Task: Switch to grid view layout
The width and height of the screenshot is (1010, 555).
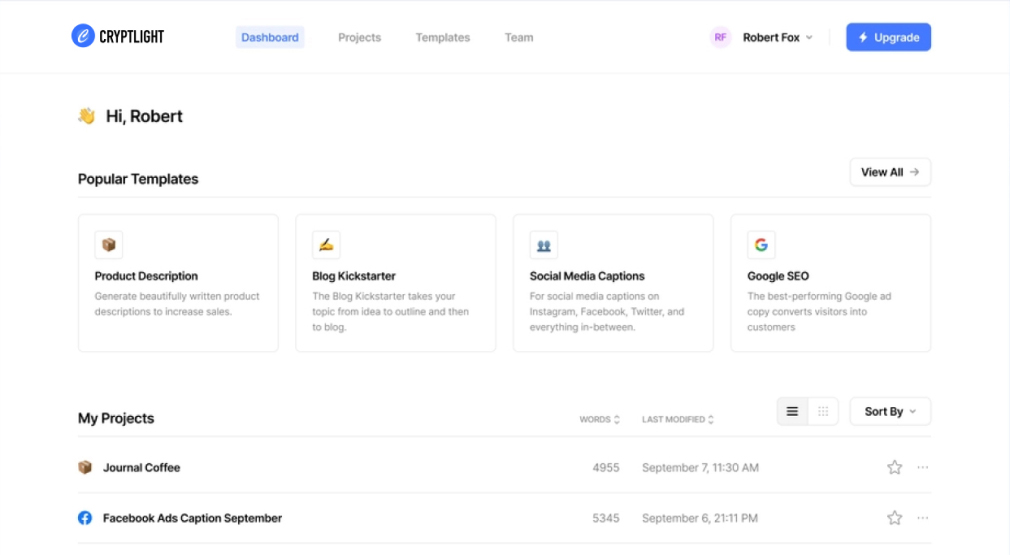Action: (823, 411)
